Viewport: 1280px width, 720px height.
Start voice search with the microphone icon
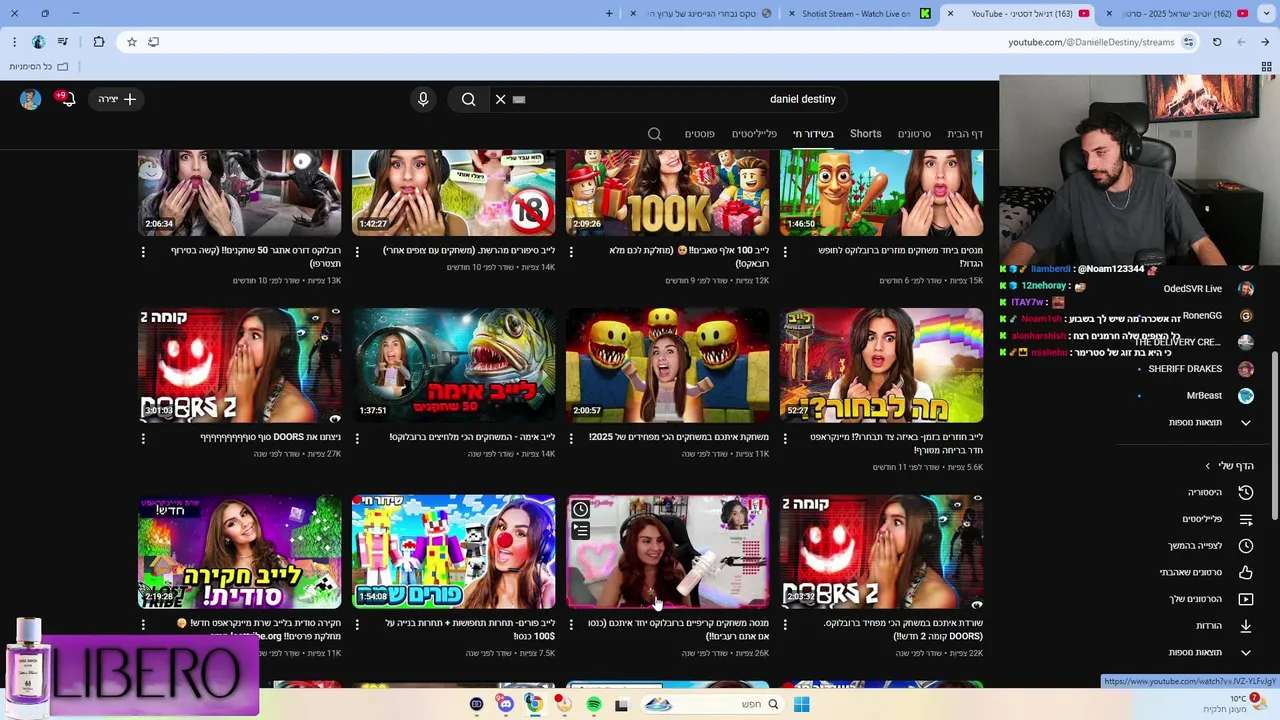click(423, 99)
